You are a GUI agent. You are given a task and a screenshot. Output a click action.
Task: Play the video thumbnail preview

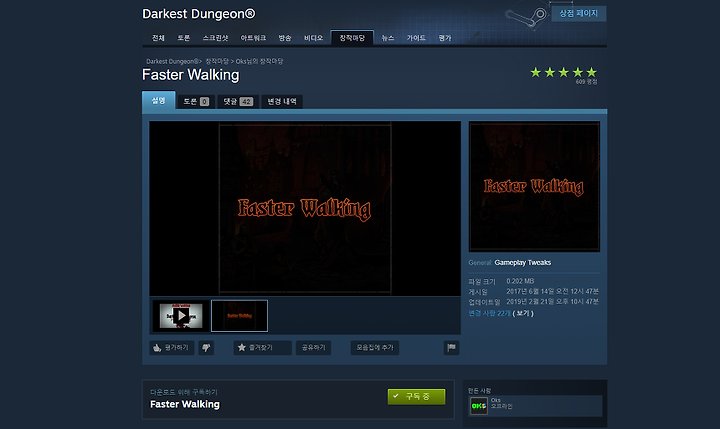click(x=181, y=316)
